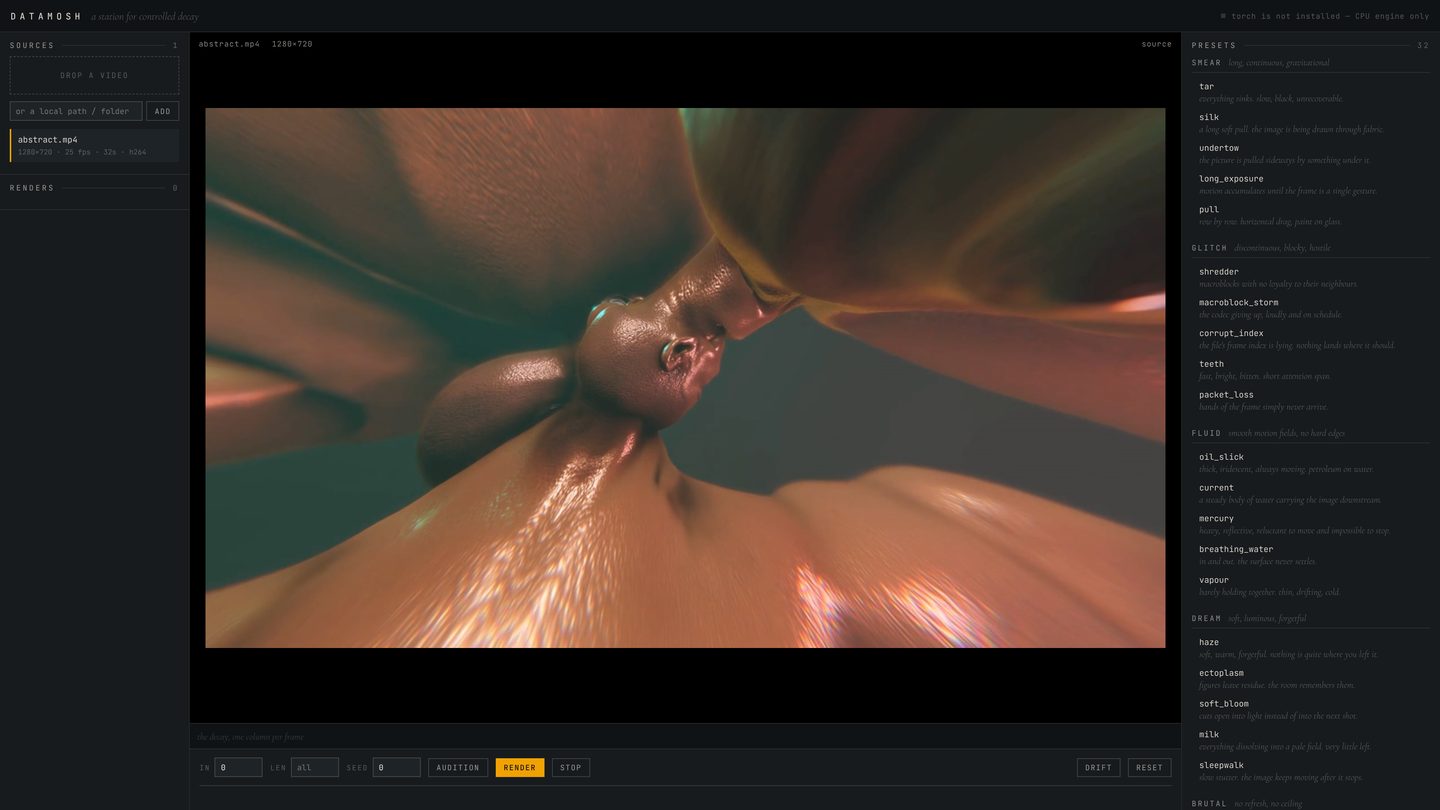1440x810 pixels.
Task: Start an AUDITION preview
Action: pyautogui.click(x=458, y=767)
